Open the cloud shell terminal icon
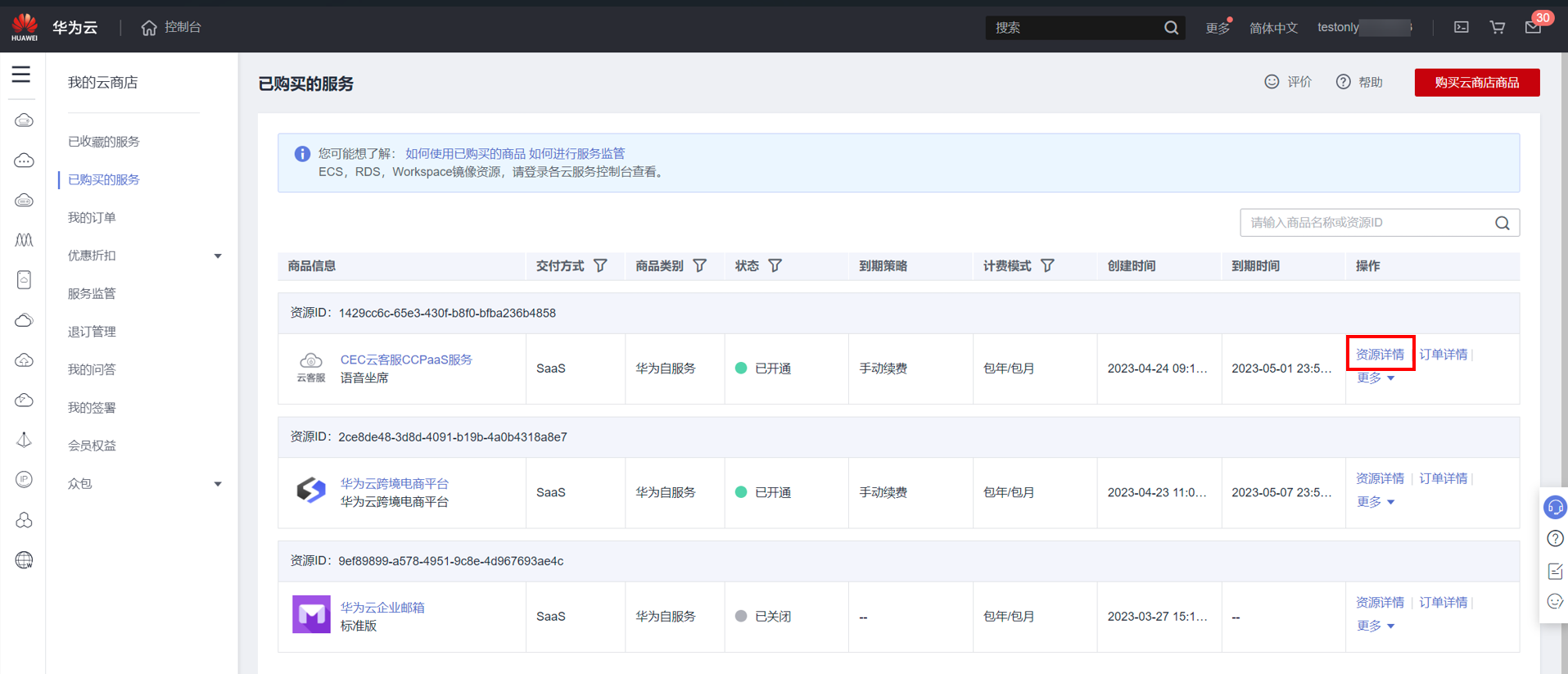The width and height of the screenshot is (1568, 674). coord(1462,27)
